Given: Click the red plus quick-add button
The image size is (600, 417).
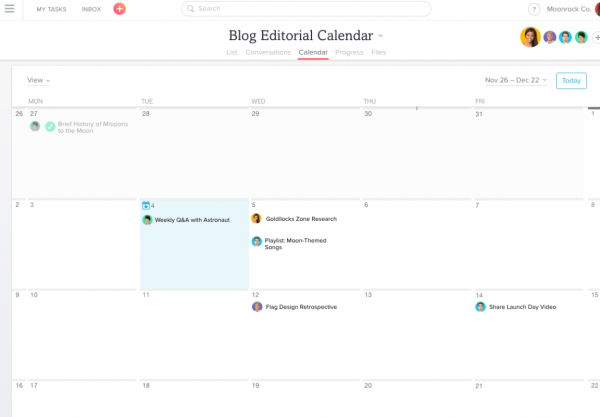Looking at the screenshot, I should coord(119,8).
